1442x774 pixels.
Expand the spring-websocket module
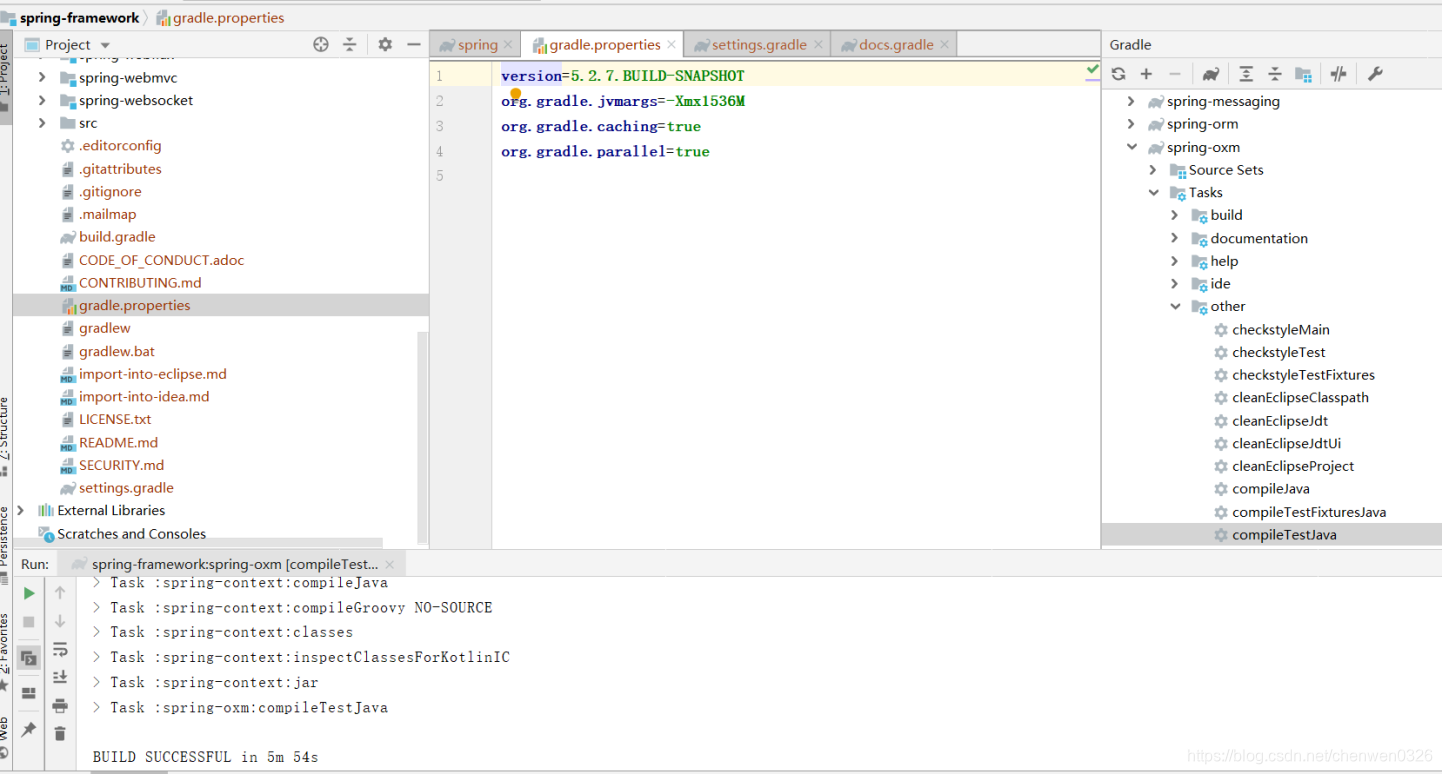42,100
